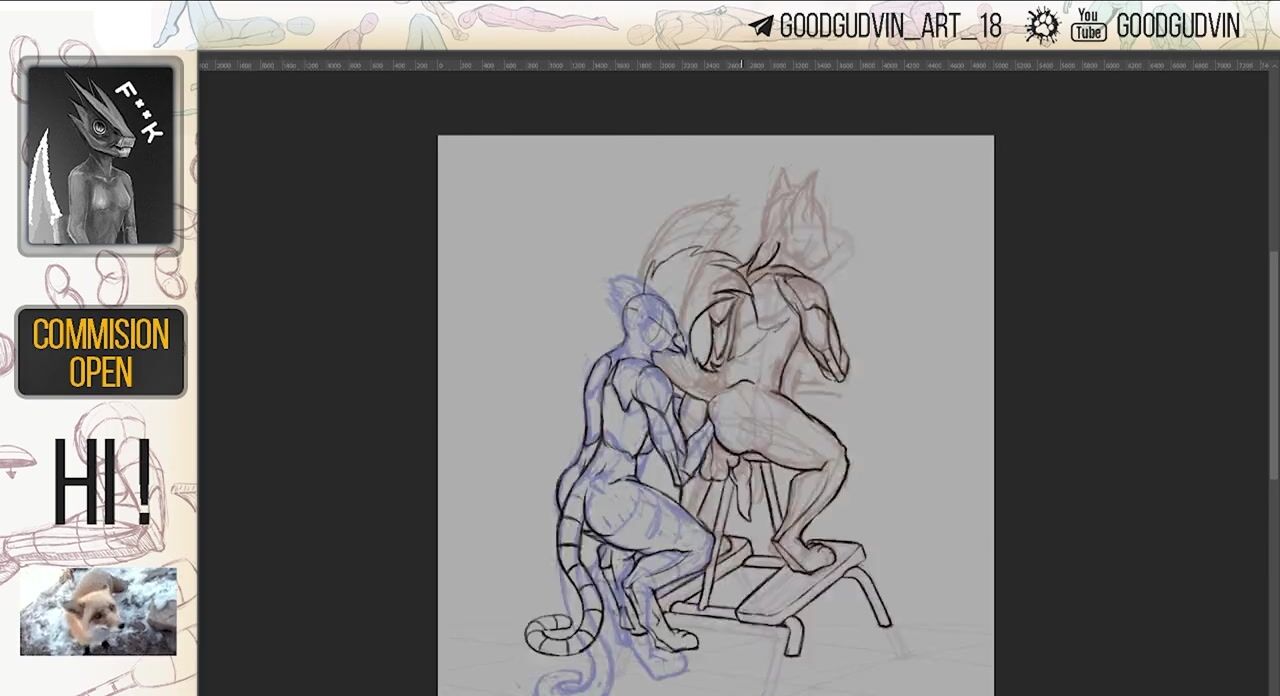This screenshot has height=696, width=1280.
Task: Click the black paw splat icon
Action: tap(1042, 26)
